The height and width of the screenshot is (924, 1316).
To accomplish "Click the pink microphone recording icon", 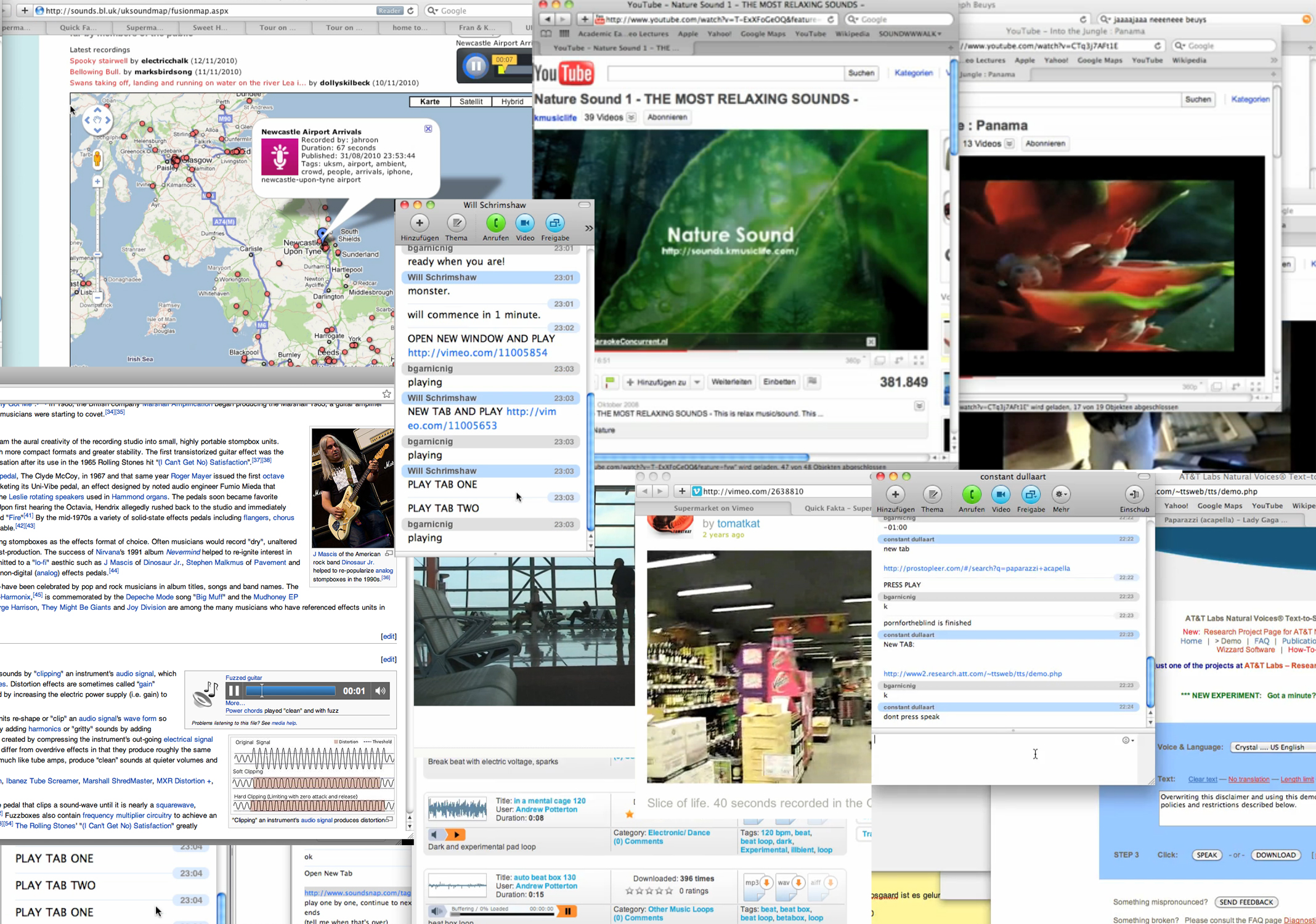I will (280, 156).
